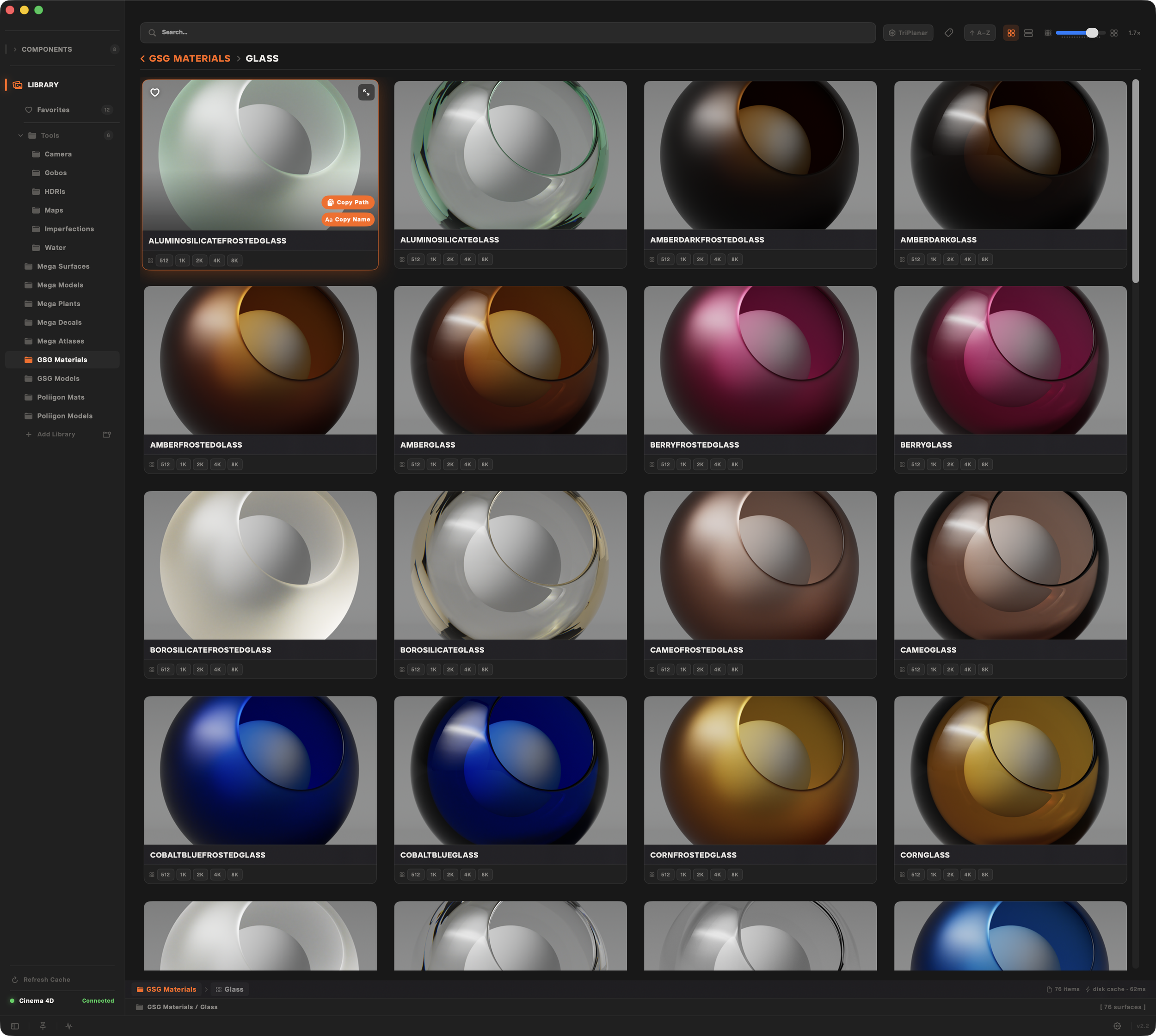Favorite the ALUMINOSILICATEFROSTEDGLASS material with the heart icon
The width and height of the screenshot is (1156, 1036).
coord(155,92)
